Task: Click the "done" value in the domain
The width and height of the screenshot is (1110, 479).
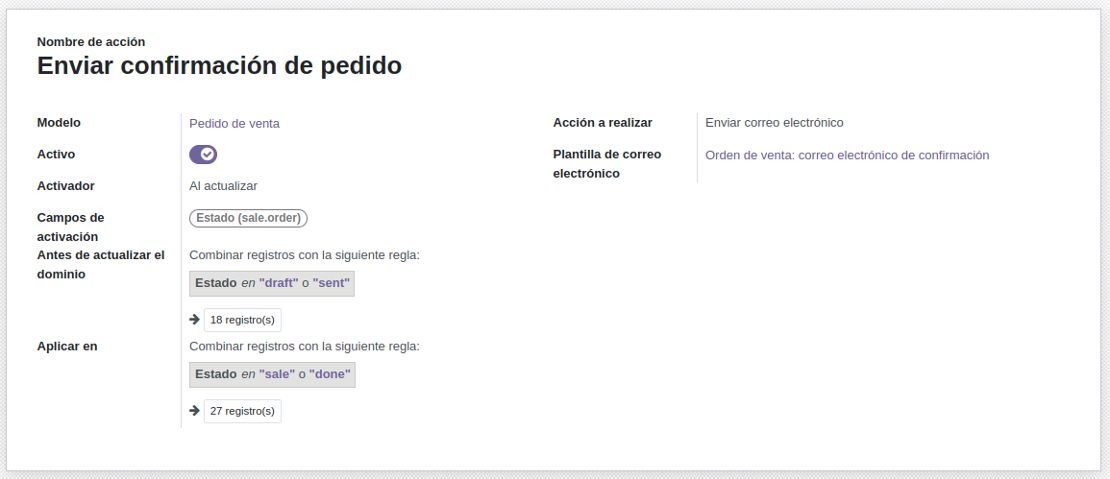Action: [330, 374]
